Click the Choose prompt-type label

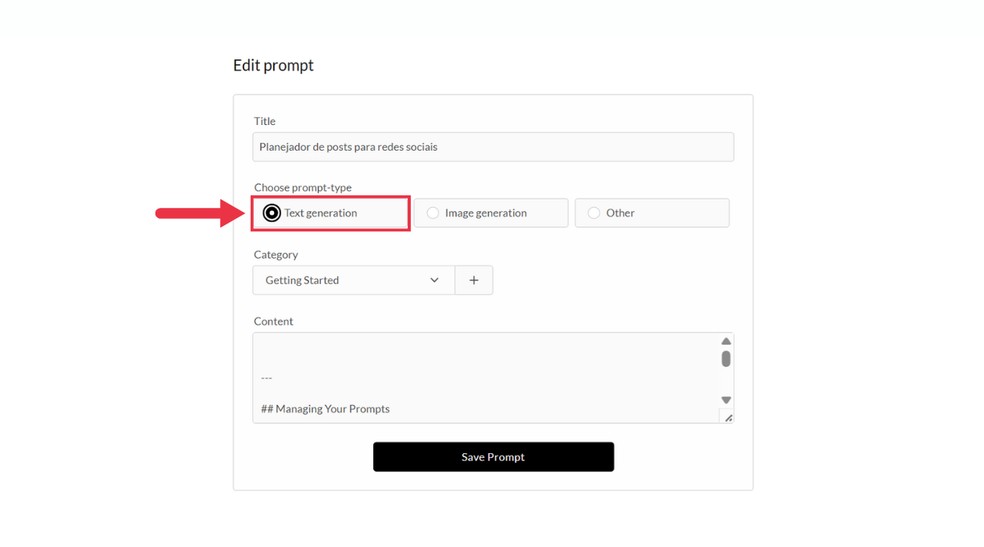pos(303,187)
